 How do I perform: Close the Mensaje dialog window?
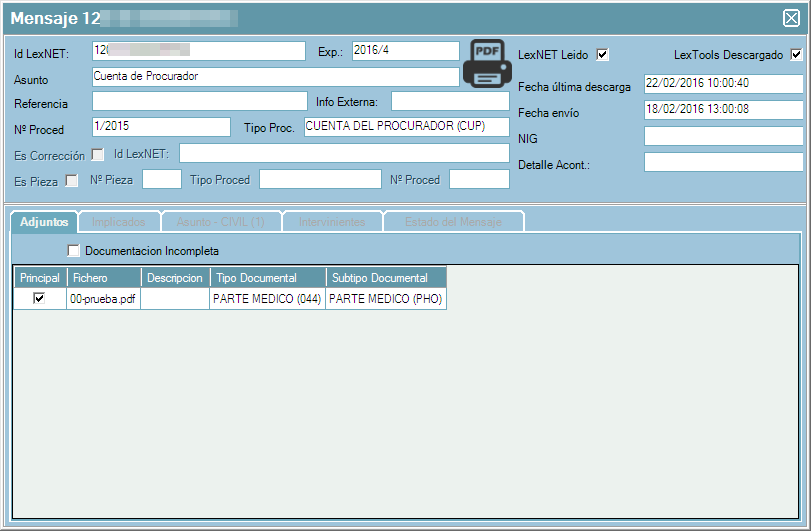[x=790, y=17]
